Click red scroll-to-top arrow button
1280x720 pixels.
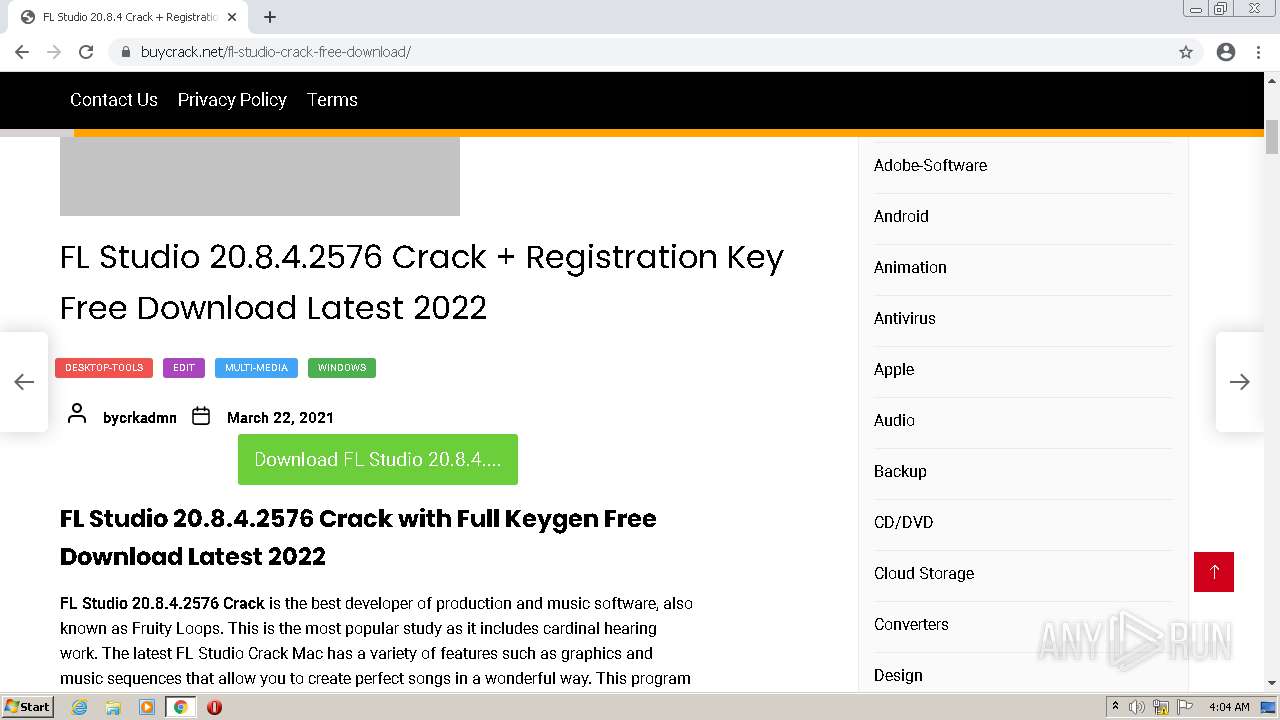pyautogui.click(x=1214, y=572)
